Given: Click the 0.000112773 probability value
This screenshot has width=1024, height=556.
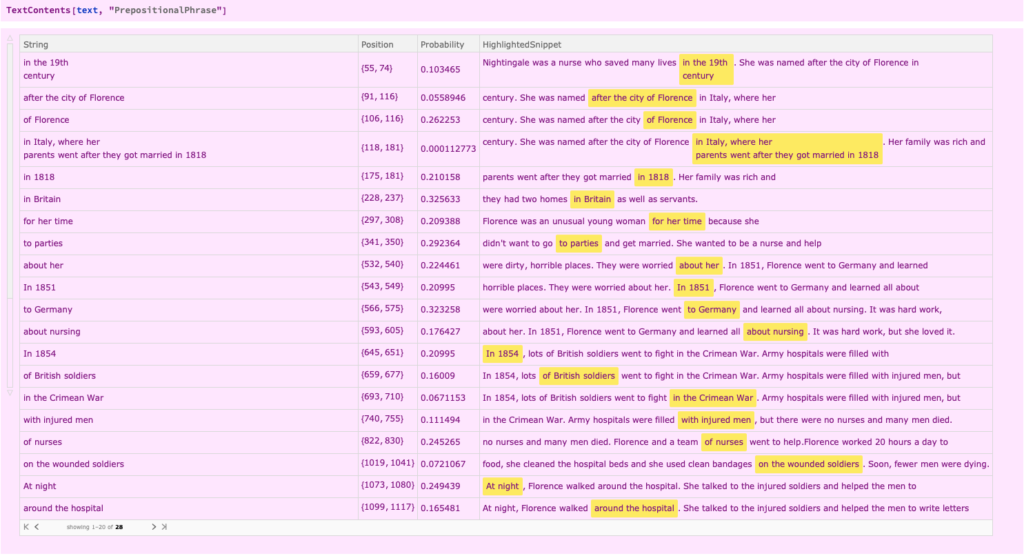Looking at the screenshot, I should tap(448, 149).
